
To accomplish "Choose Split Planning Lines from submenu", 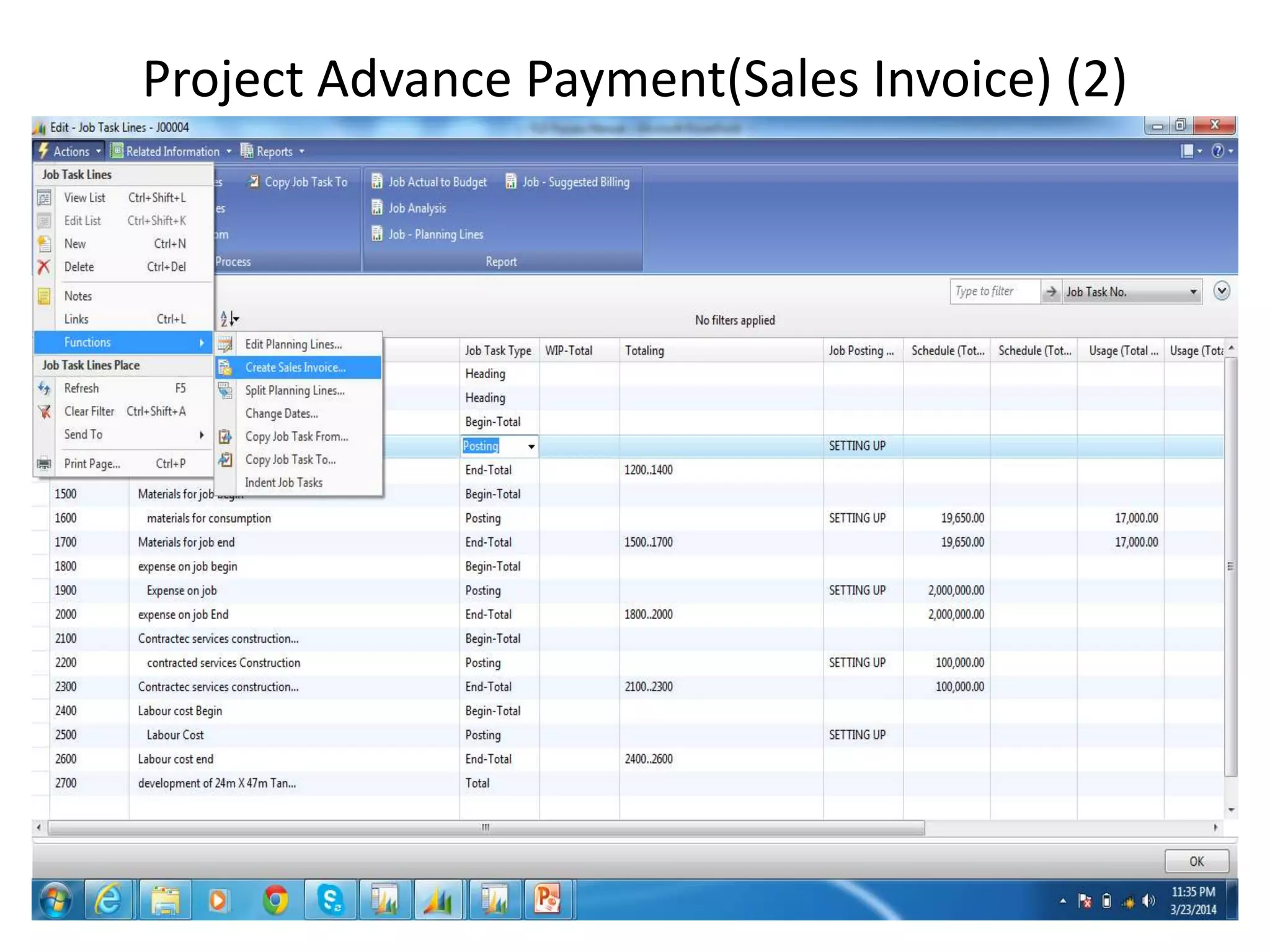I will [x=295, y=390].
